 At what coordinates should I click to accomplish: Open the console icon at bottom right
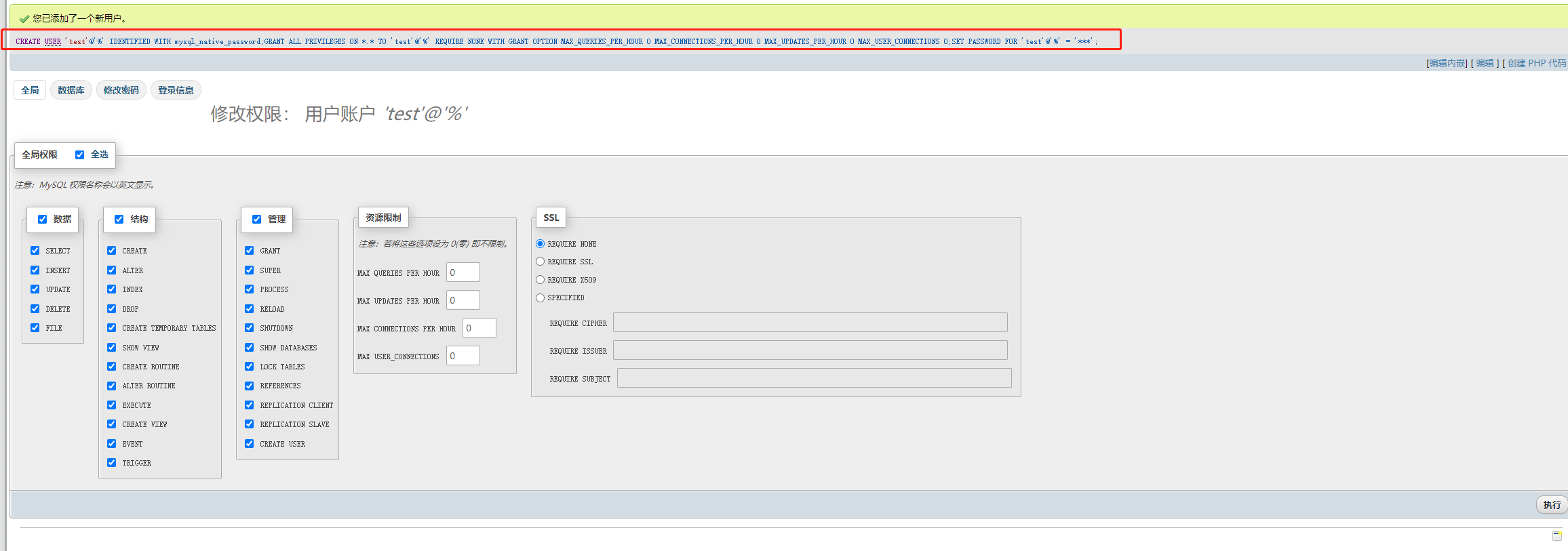(x=1557, y=535)
